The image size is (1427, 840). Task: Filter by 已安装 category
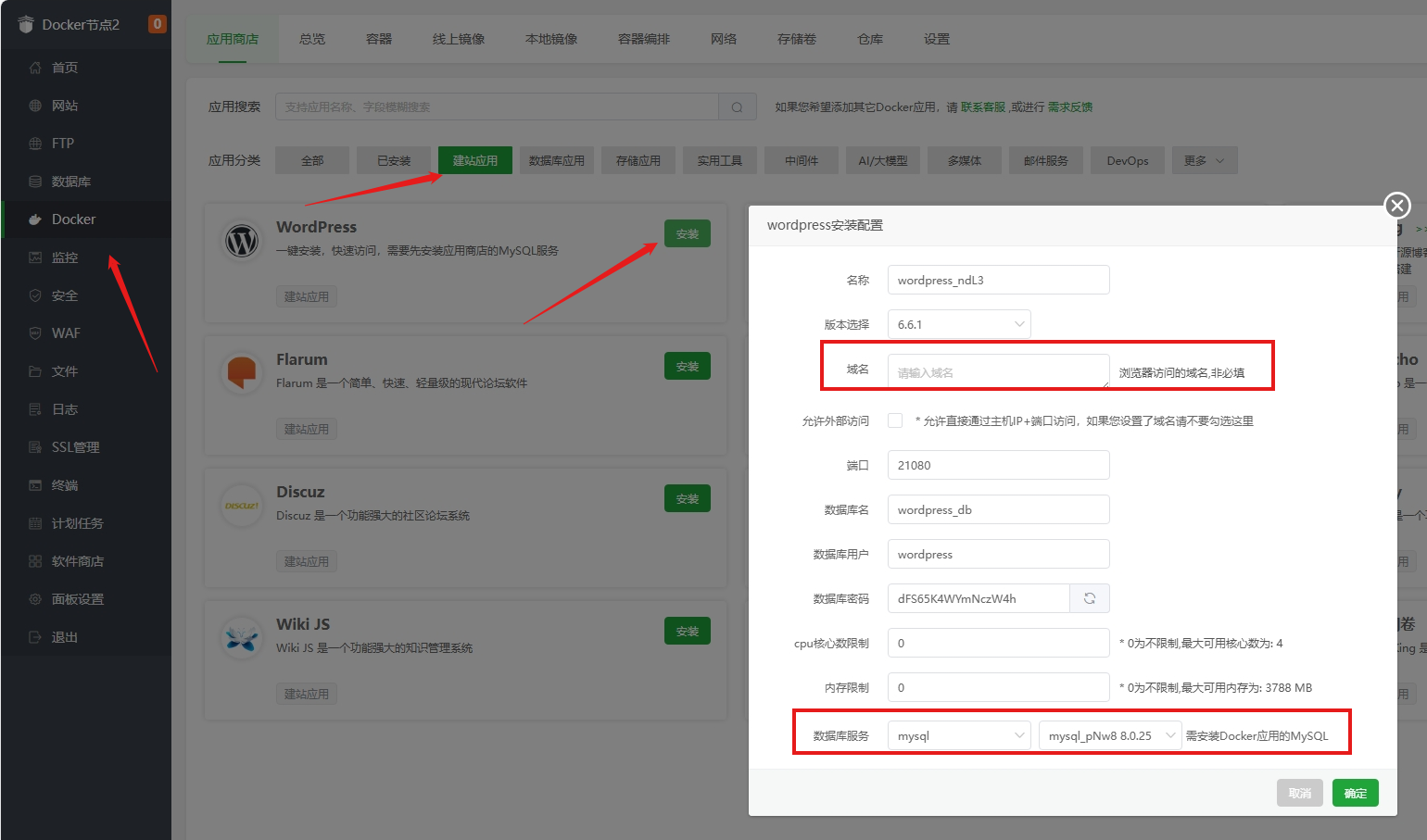click(x=394, y=160)
